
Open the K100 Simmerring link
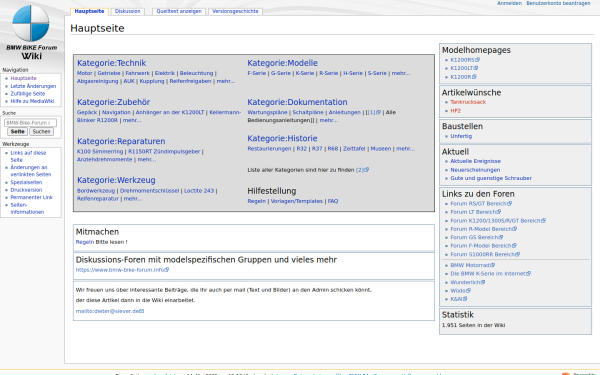click(100, 152)
